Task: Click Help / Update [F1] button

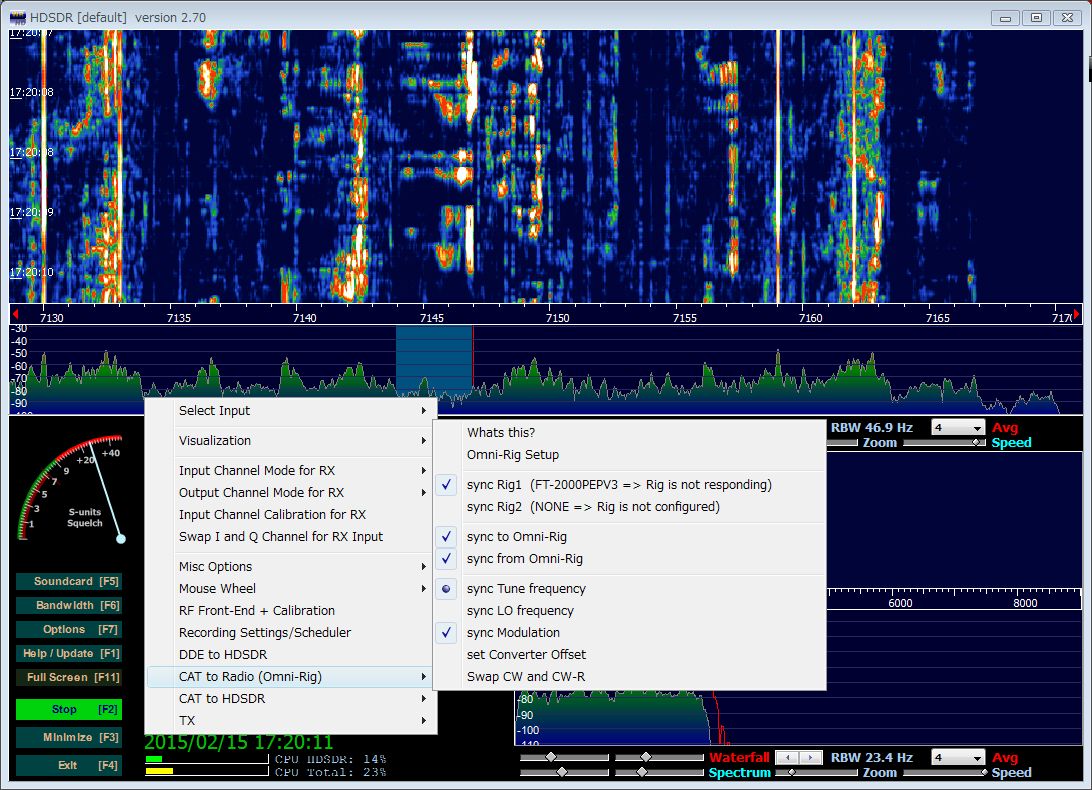Action: tap(69, 653)
